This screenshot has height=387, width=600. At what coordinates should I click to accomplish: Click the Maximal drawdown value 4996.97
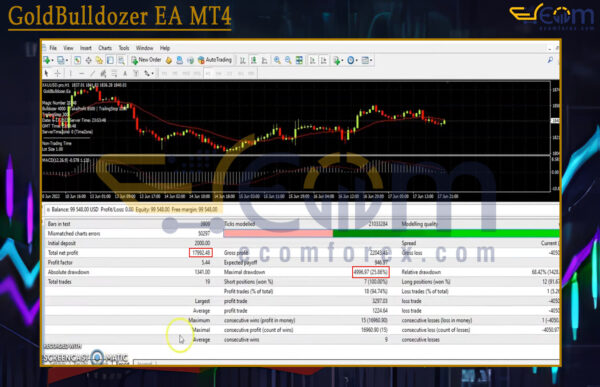tap(370, 272)
